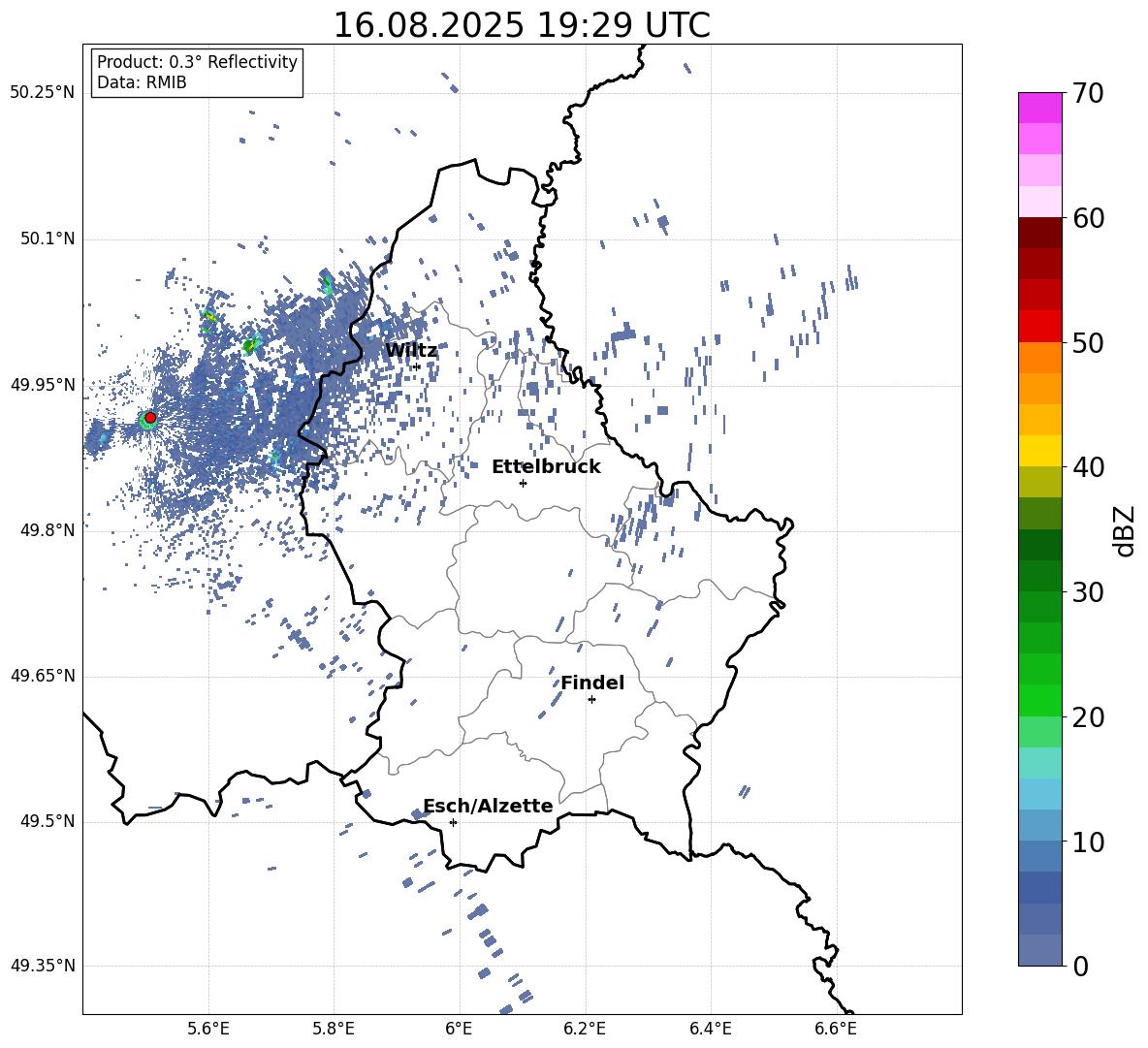
Task: Click the 49.5°N latitude label
Action: tap(47, 821)
